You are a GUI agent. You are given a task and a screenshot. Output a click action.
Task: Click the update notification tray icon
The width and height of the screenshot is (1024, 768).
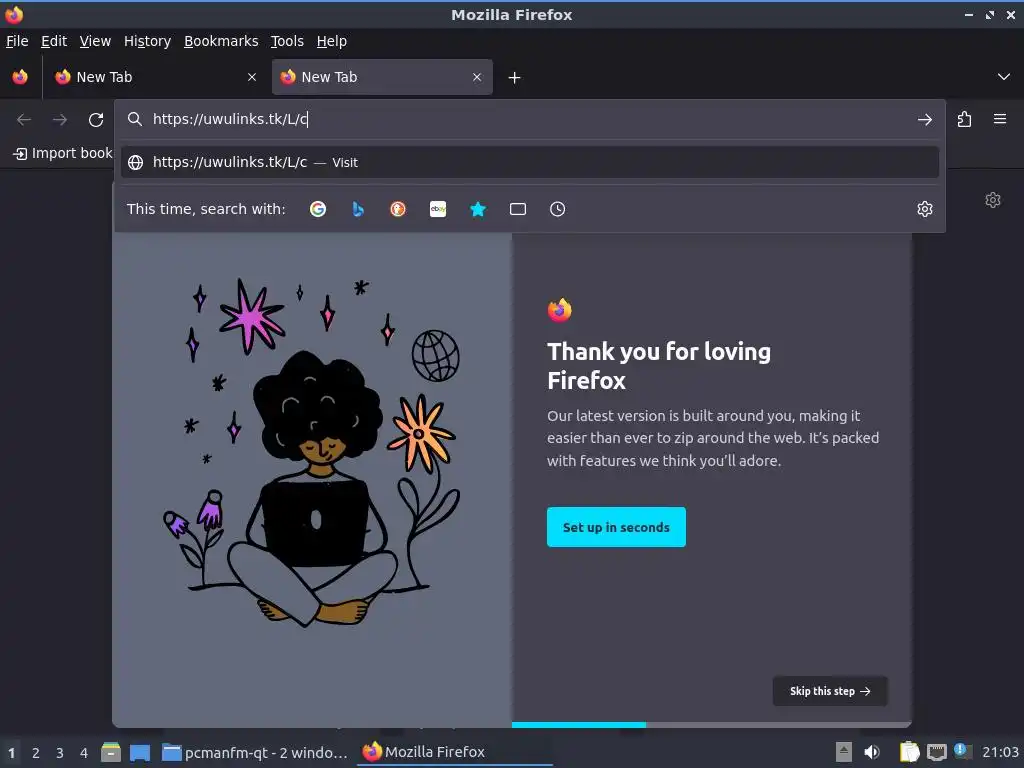(x=963, y=751)
